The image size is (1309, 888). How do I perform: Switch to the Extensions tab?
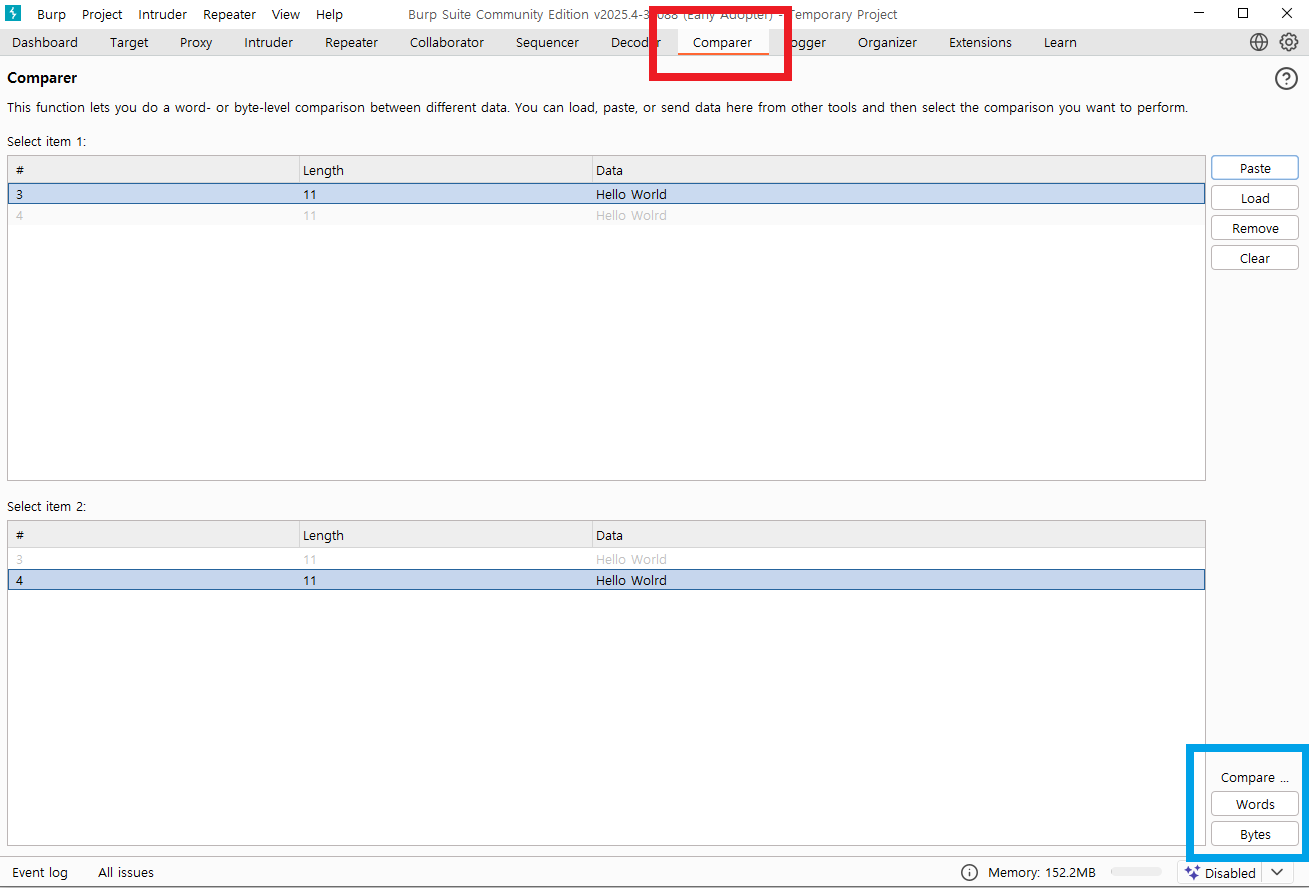(980, 42)
